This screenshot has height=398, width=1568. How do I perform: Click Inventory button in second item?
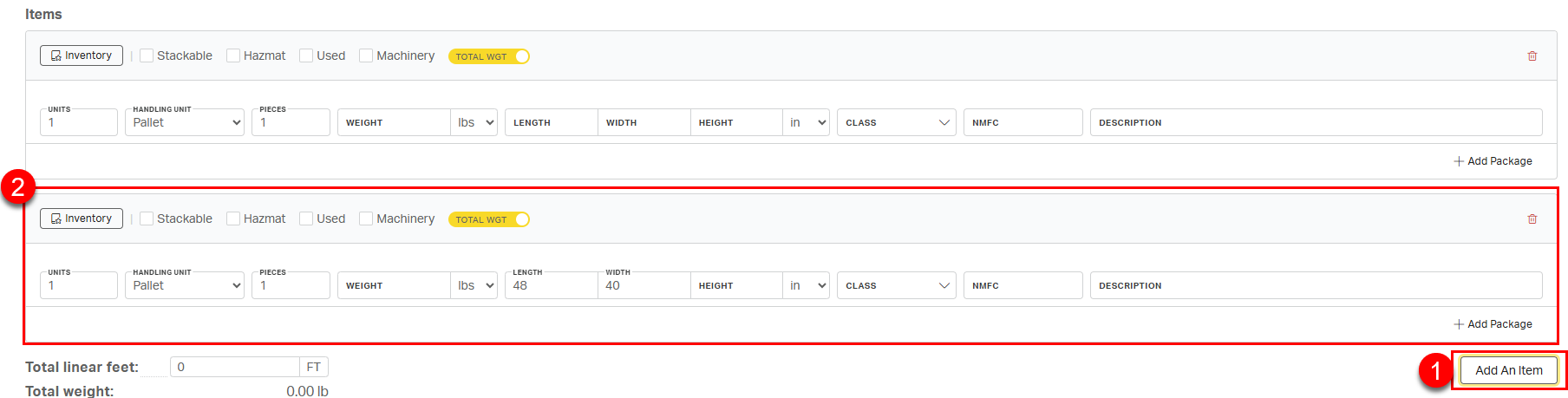coord(82,219)
